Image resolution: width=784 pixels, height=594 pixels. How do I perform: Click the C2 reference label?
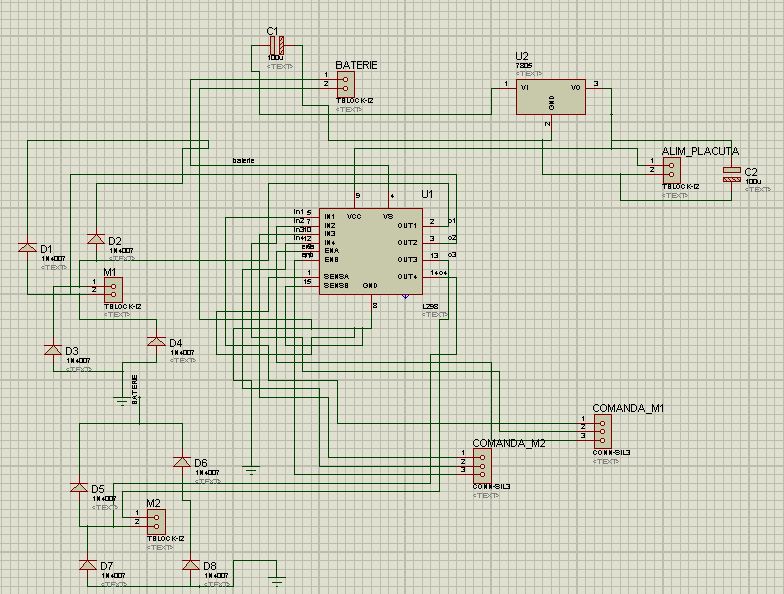coord(751,172)
